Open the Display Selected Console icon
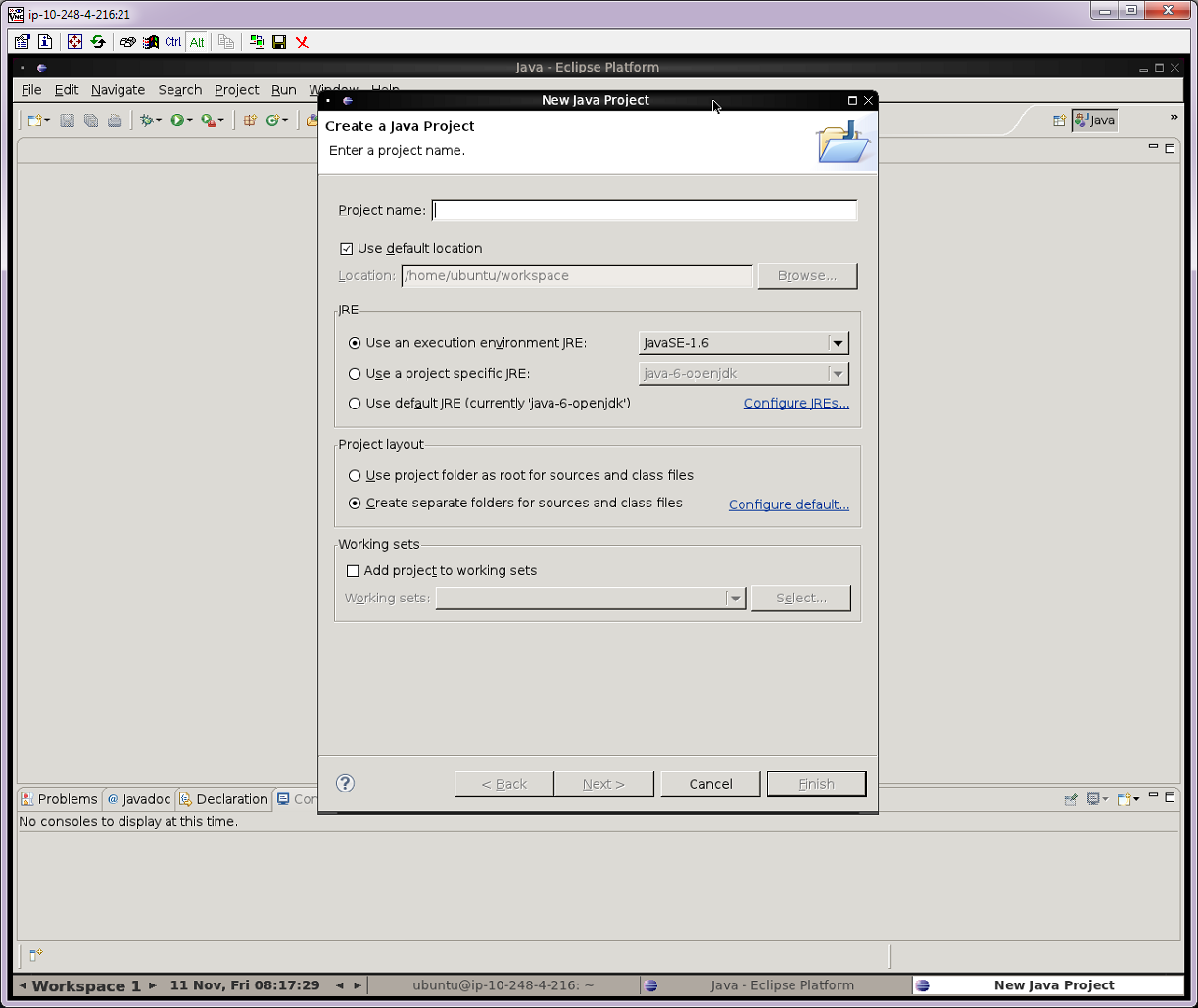This screenshot has height=1008, width=1198. pos(1092,799)
